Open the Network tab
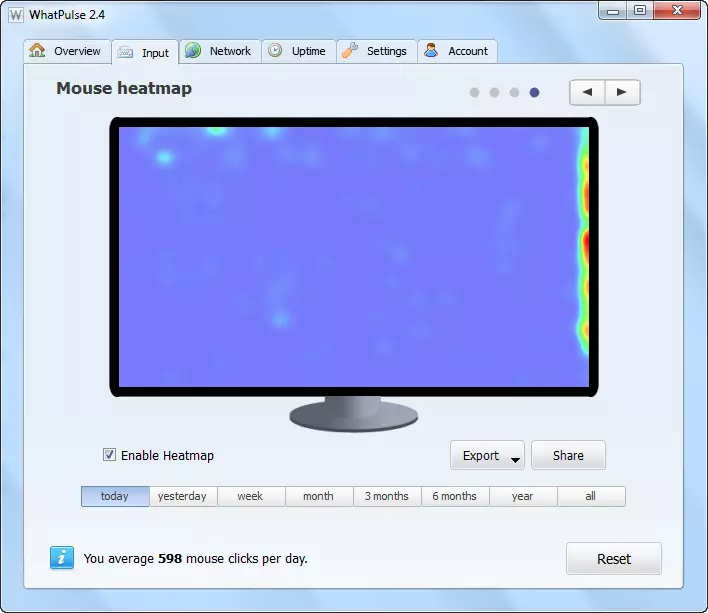 click(x=220, y=51)
